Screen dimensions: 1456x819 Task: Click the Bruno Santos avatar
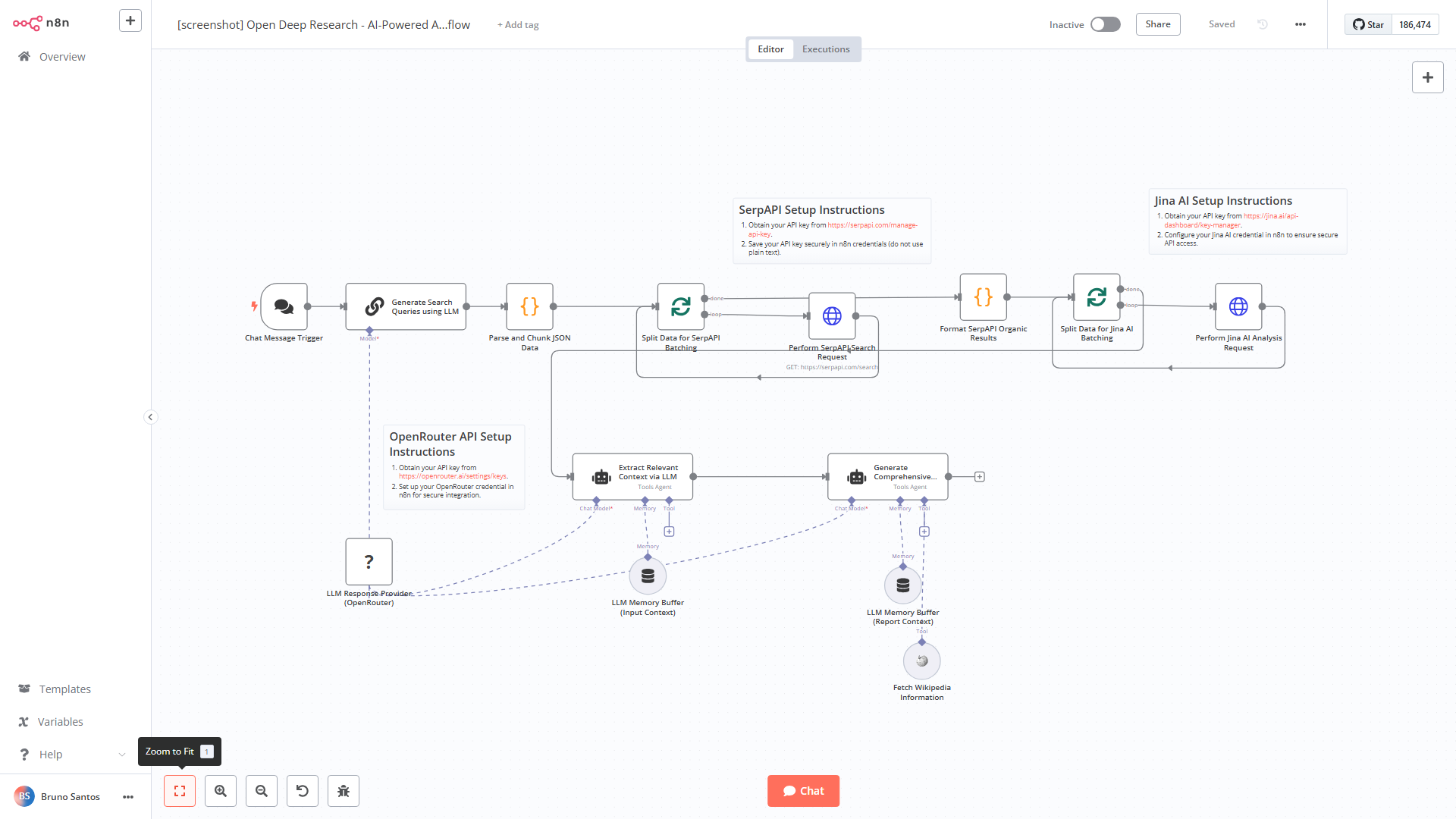24,796
